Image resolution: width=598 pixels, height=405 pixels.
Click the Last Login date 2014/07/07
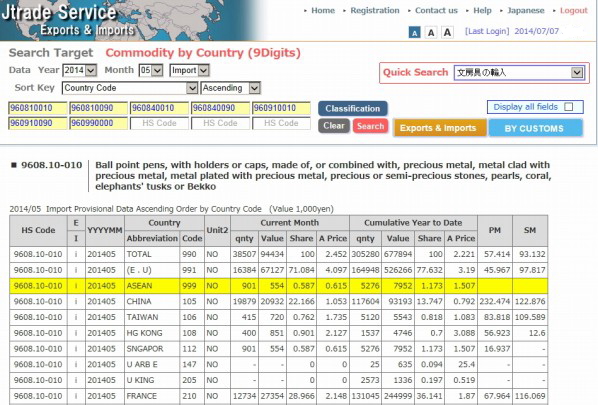pos(537,31)
